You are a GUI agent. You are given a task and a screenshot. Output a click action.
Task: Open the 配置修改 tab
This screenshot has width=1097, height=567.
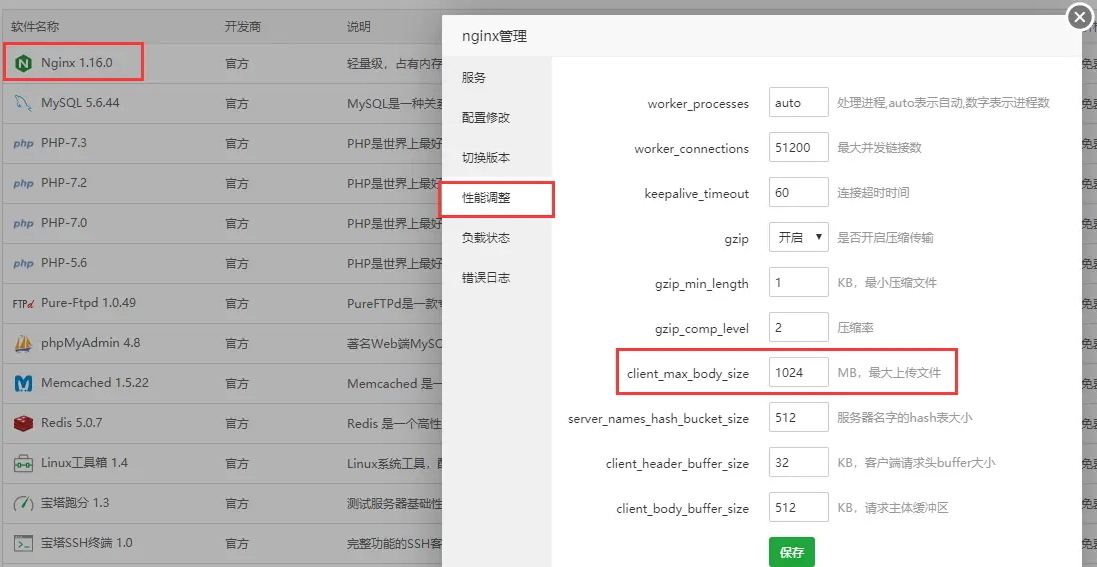click(x=486, y=118)
